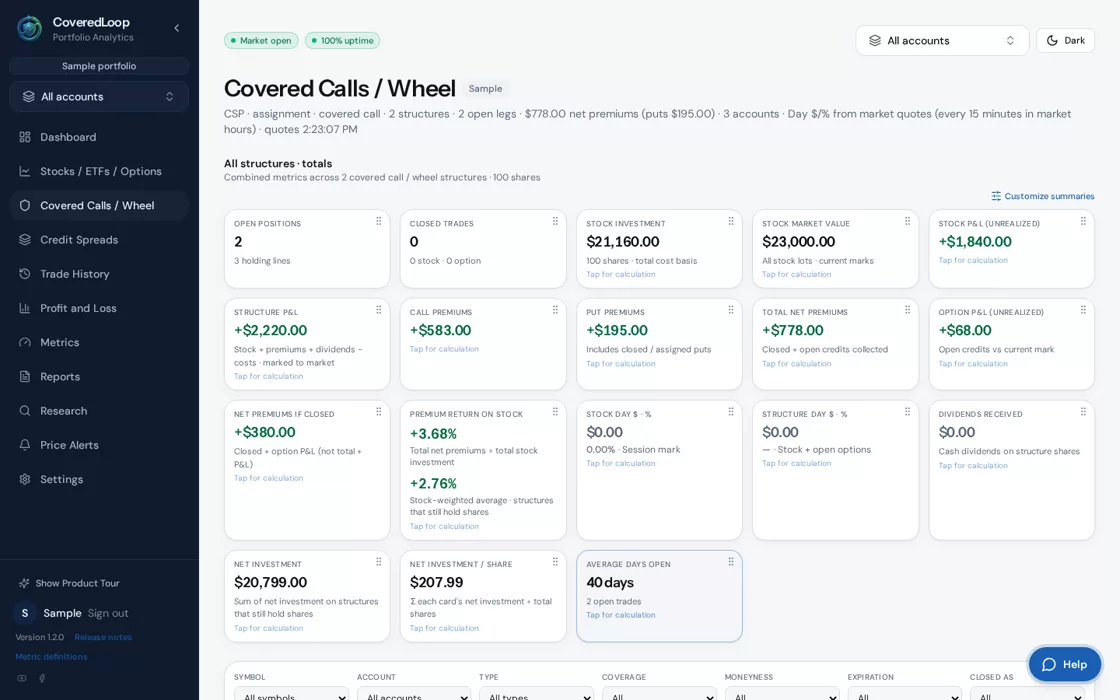Open the top-right All accounts dropdown

pyautogui.click(x=941, y=41)
